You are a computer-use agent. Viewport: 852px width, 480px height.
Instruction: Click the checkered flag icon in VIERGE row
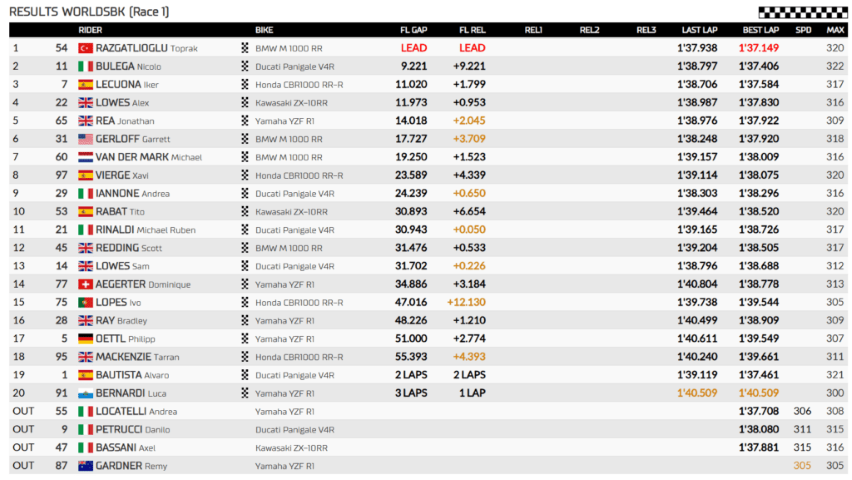[245, 175]
